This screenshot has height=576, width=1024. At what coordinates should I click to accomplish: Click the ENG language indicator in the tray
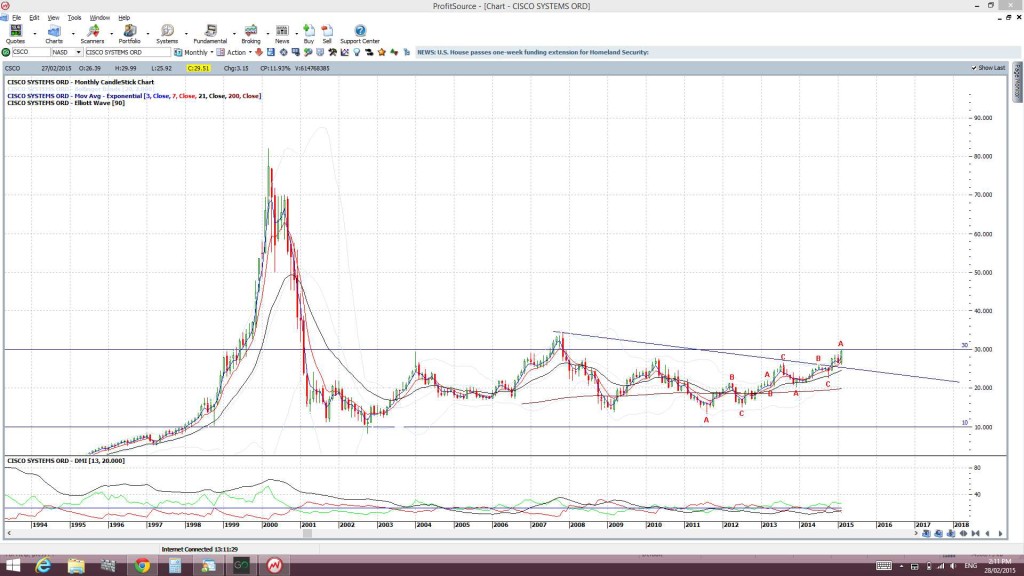[971, 566]
